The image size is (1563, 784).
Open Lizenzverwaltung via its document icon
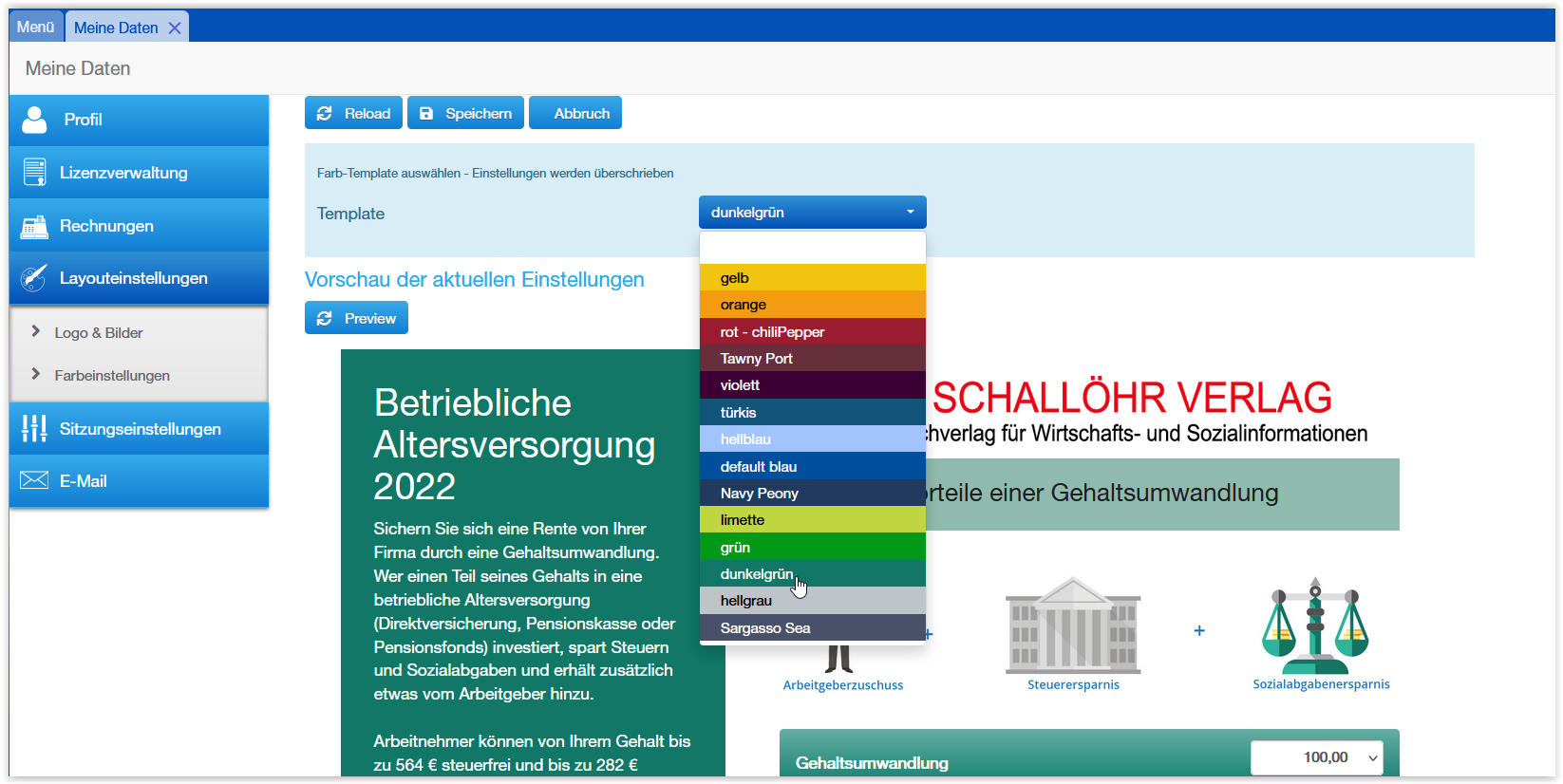coord(34,173)
